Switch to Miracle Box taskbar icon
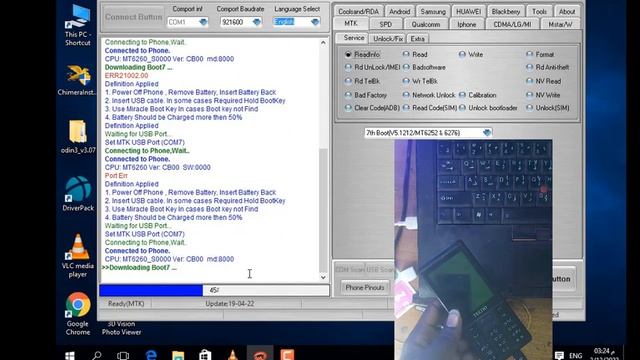 260,354
